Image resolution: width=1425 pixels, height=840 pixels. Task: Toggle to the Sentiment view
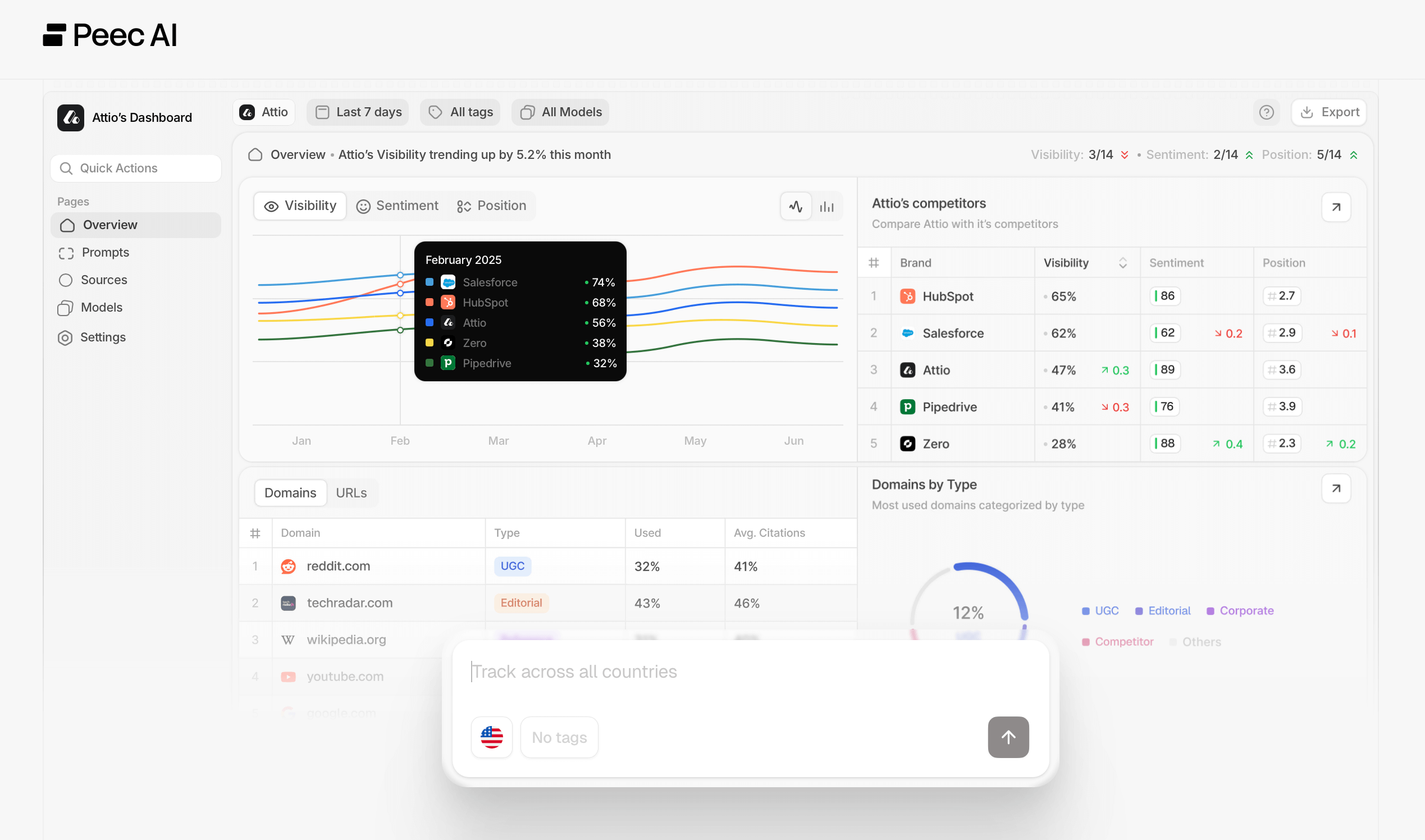398,206
